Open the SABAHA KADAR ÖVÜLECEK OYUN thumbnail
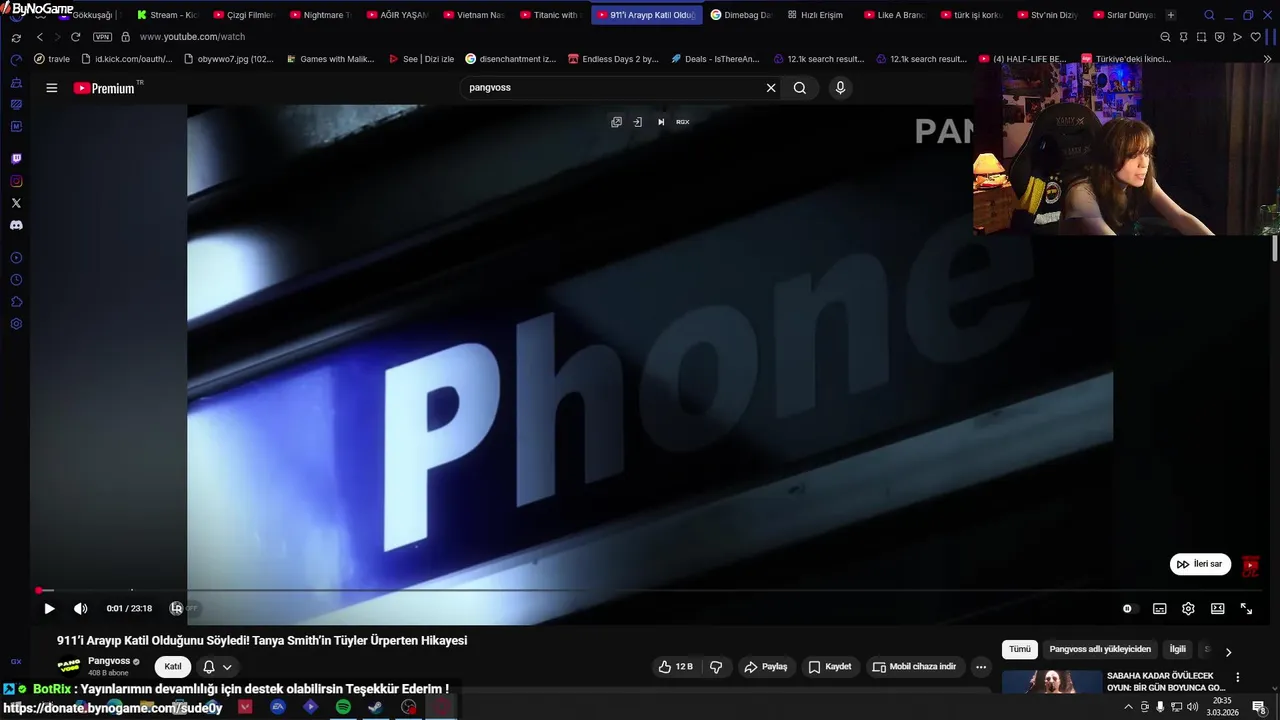The height and width of the screenshot is (720, 1280). pyautogui.click(x=1052, y=682)
